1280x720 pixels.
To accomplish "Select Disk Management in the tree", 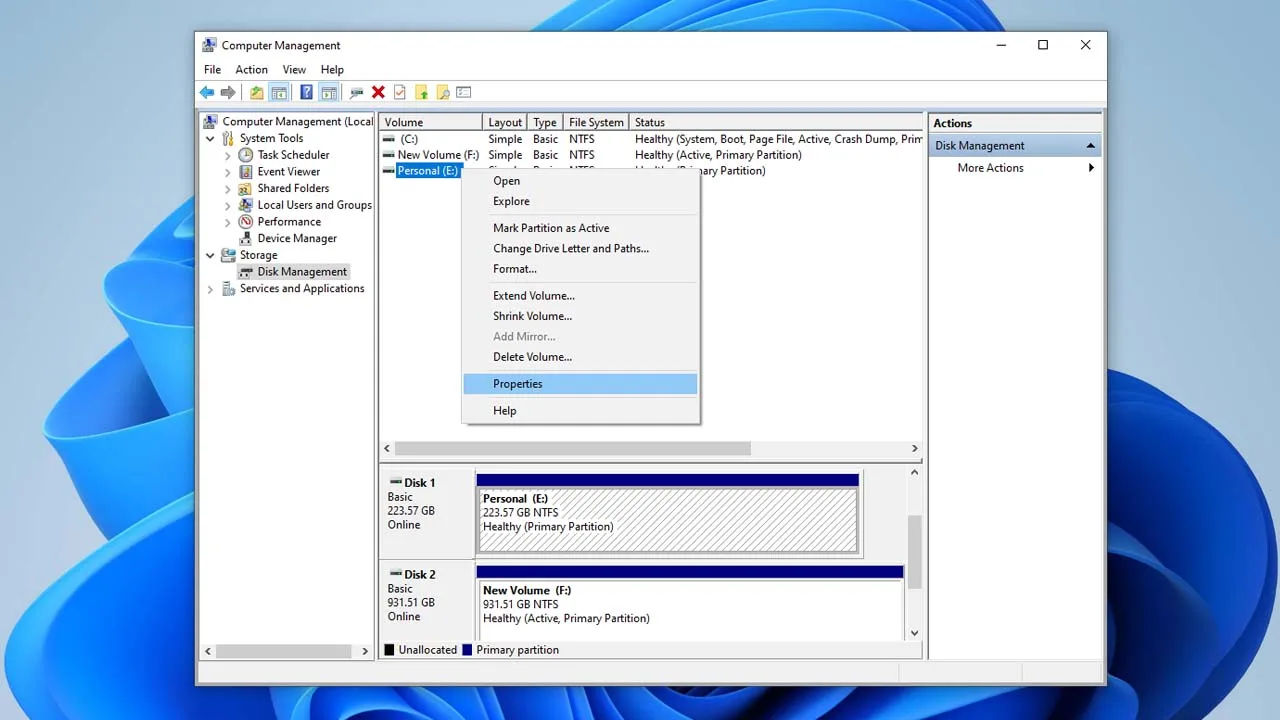I will coord(302,272).
